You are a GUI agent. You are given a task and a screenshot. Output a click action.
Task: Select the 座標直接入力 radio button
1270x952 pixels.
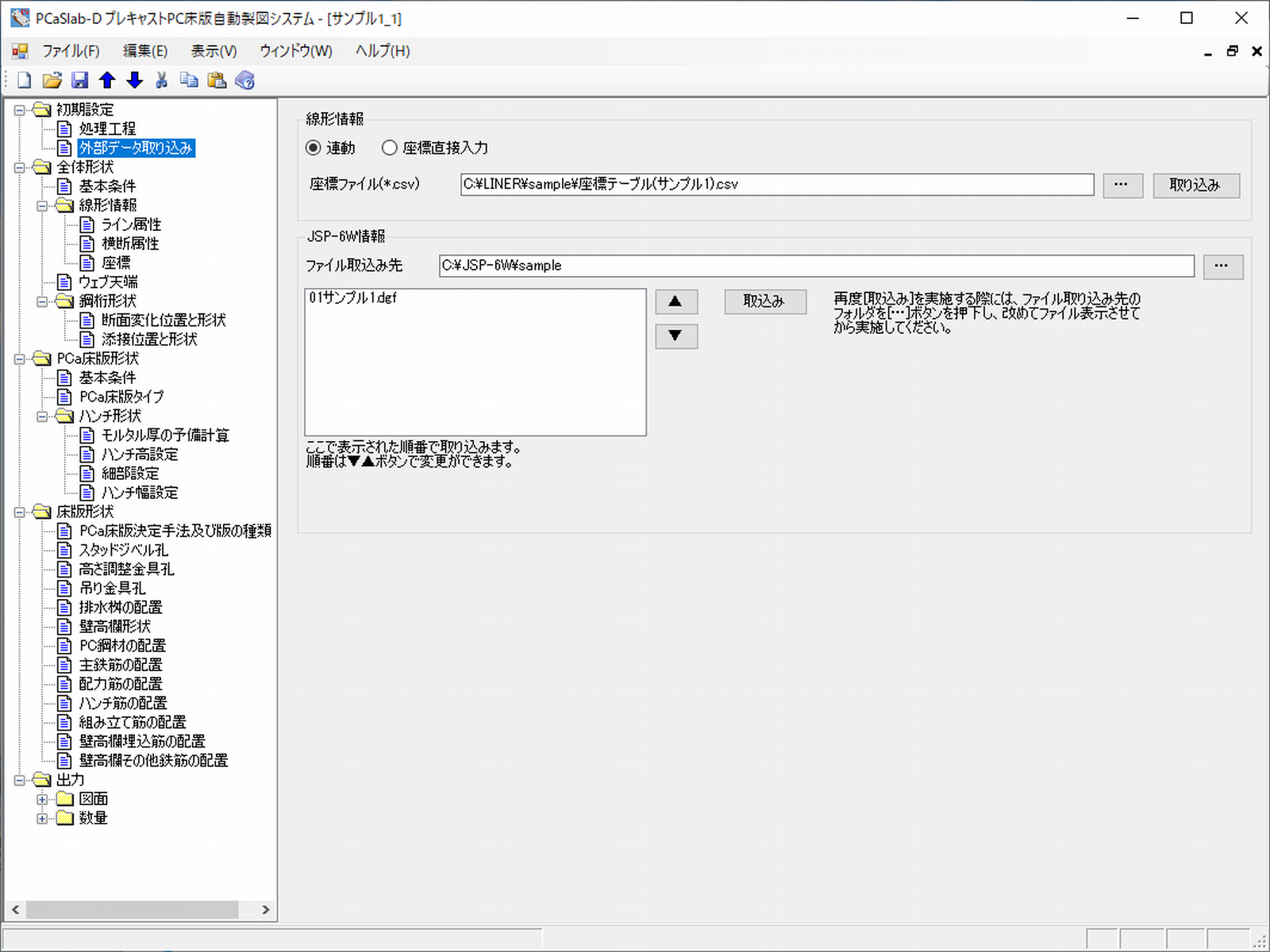coord(390,148)
